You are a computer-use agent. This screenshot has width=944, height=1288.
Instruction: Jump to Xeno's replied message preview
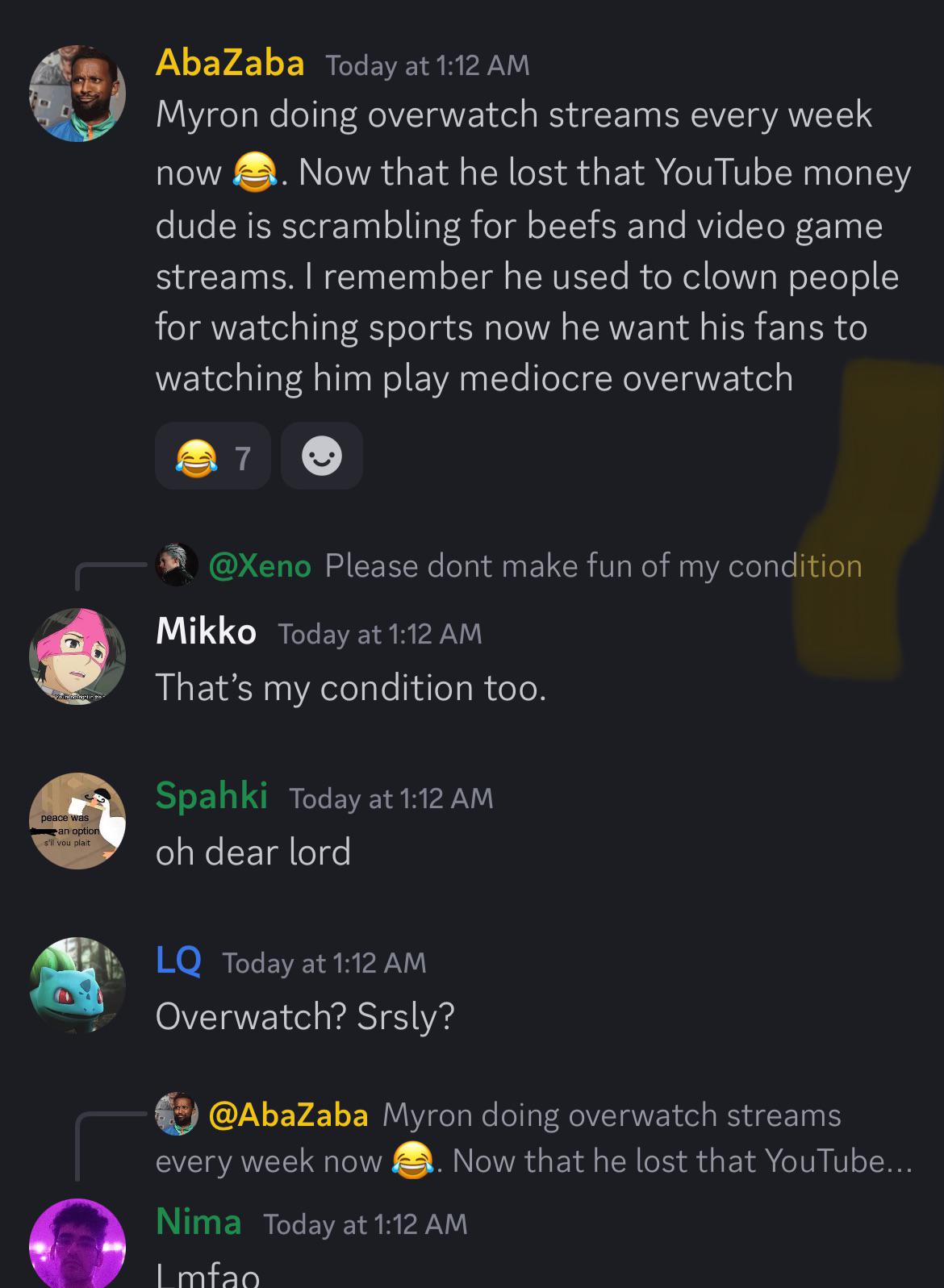pos(594,565)
